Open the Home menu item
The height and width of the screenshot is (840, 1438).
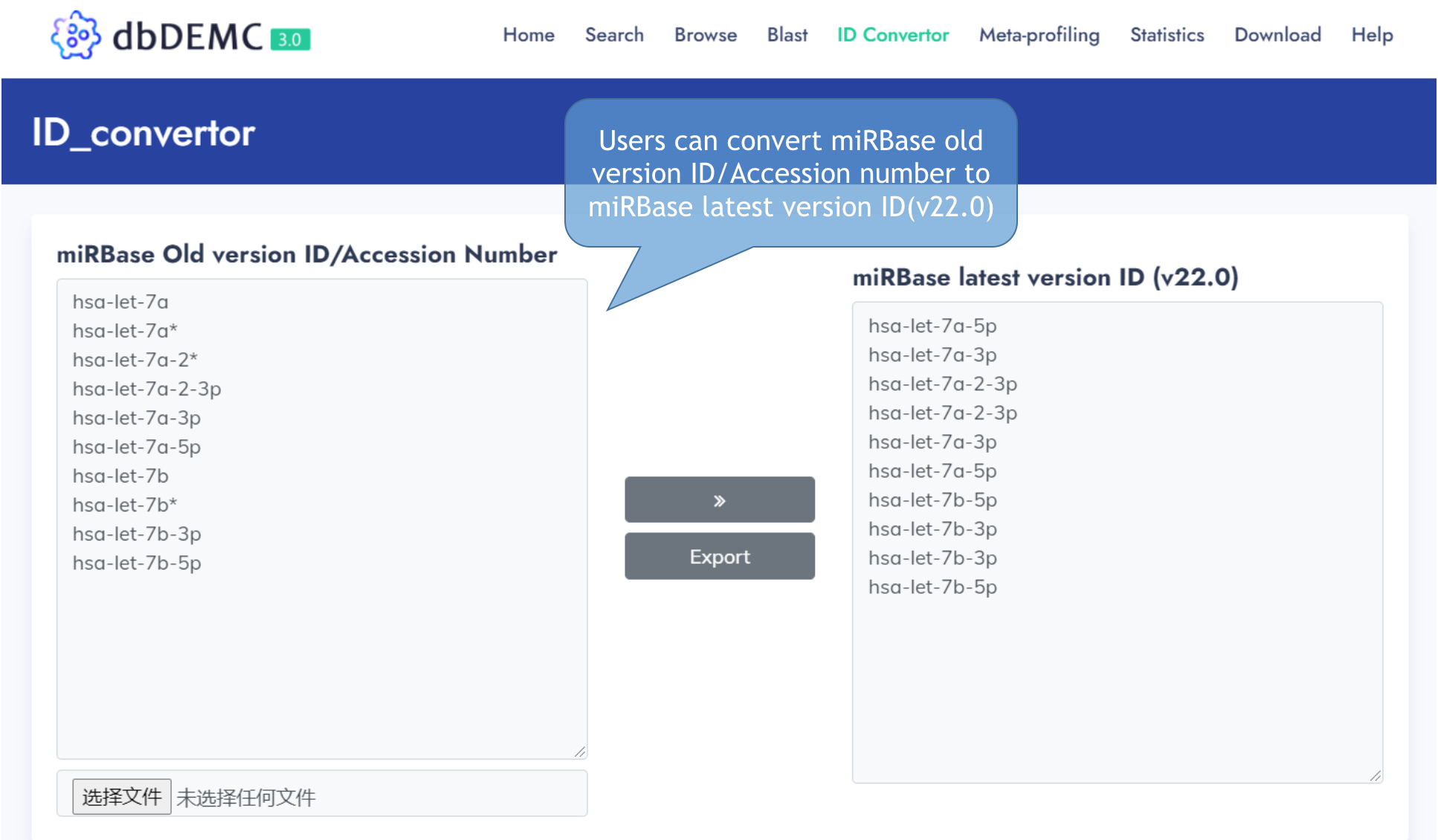pos(529,35)
